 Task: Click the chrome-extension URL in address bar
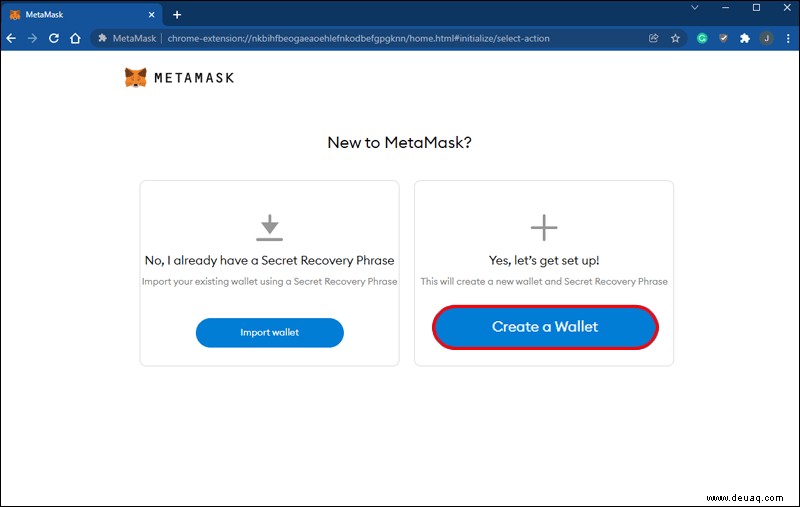click(x=358, y=38)
